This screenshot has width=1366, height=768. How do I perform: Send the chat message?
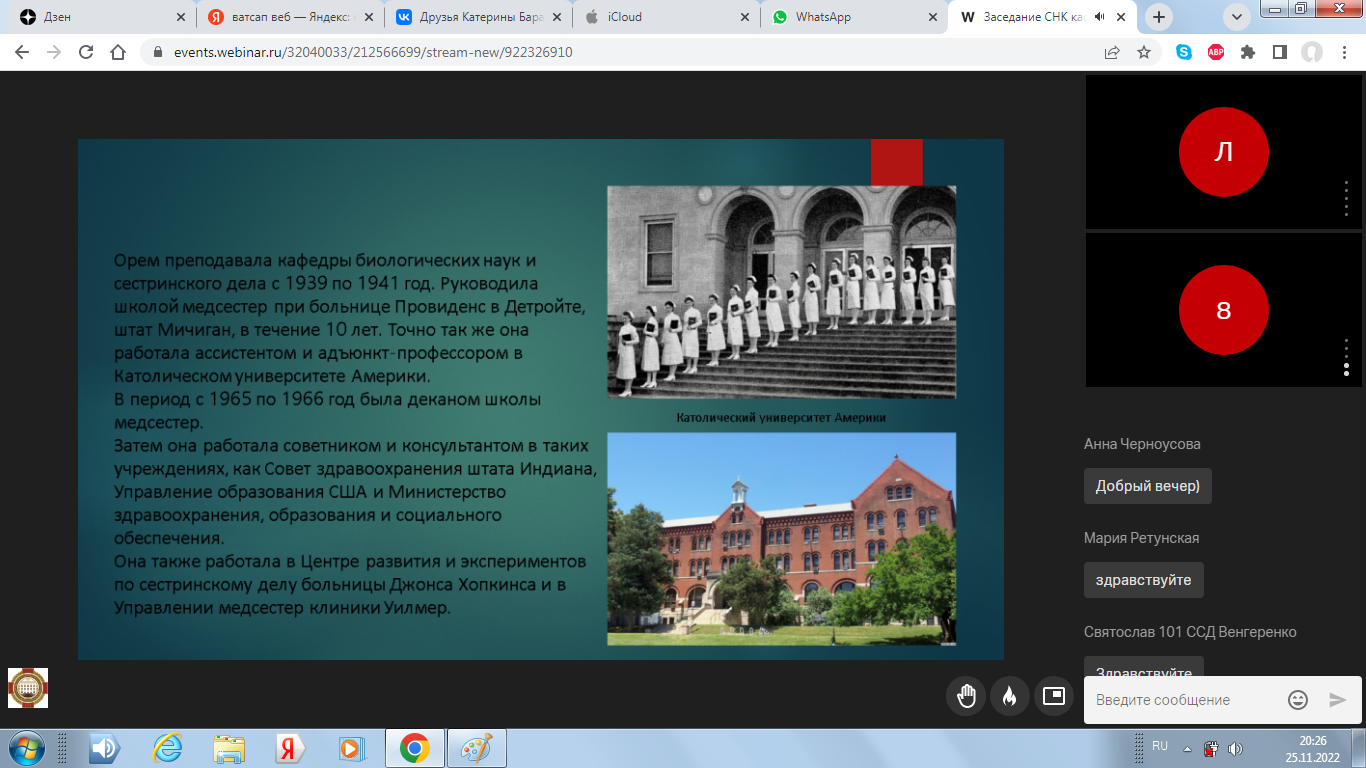pyautogui.click(x=1338, y=700)
